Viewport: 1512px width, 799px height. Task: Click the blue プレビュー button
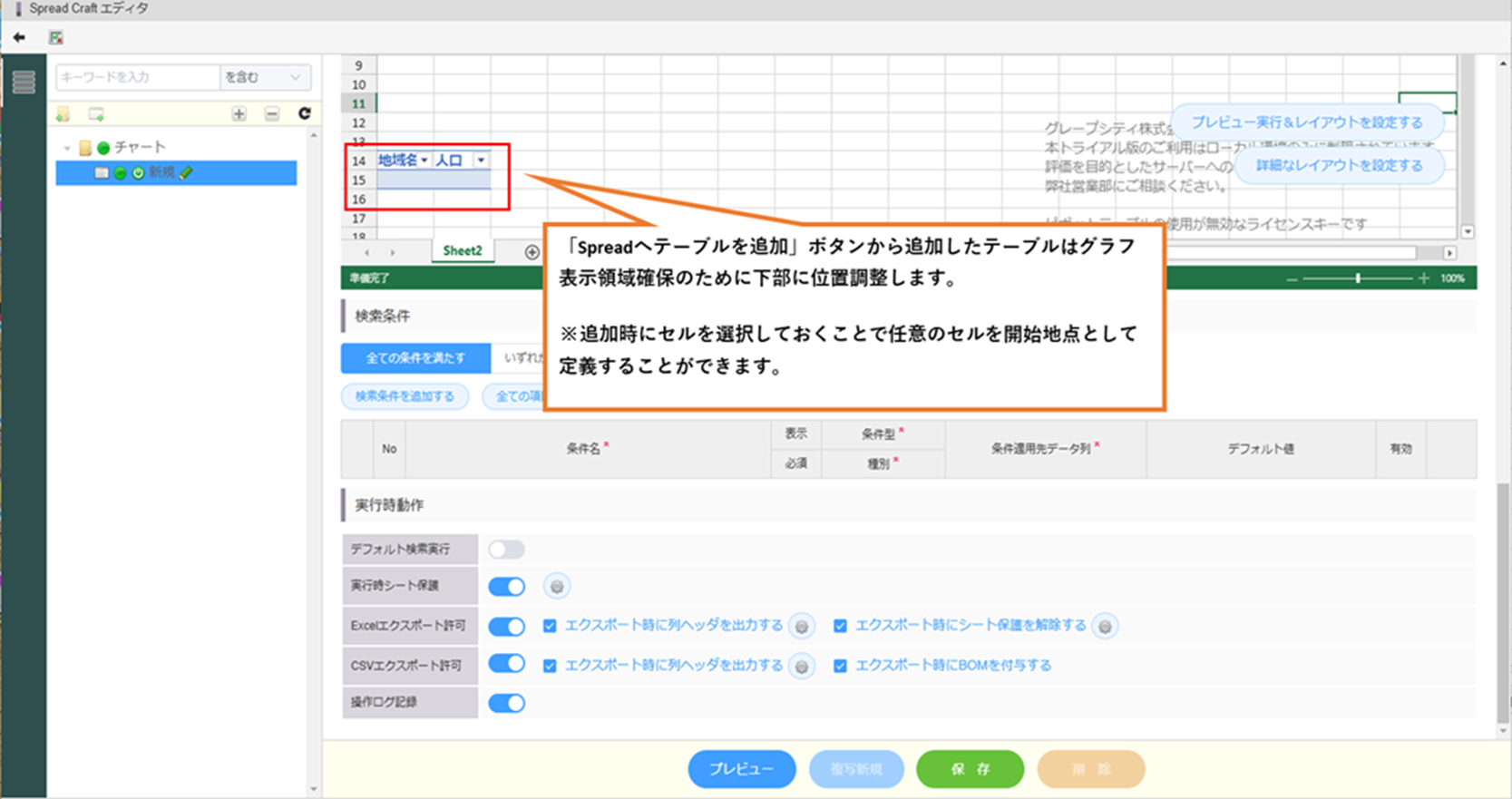[x=741, y=769]
